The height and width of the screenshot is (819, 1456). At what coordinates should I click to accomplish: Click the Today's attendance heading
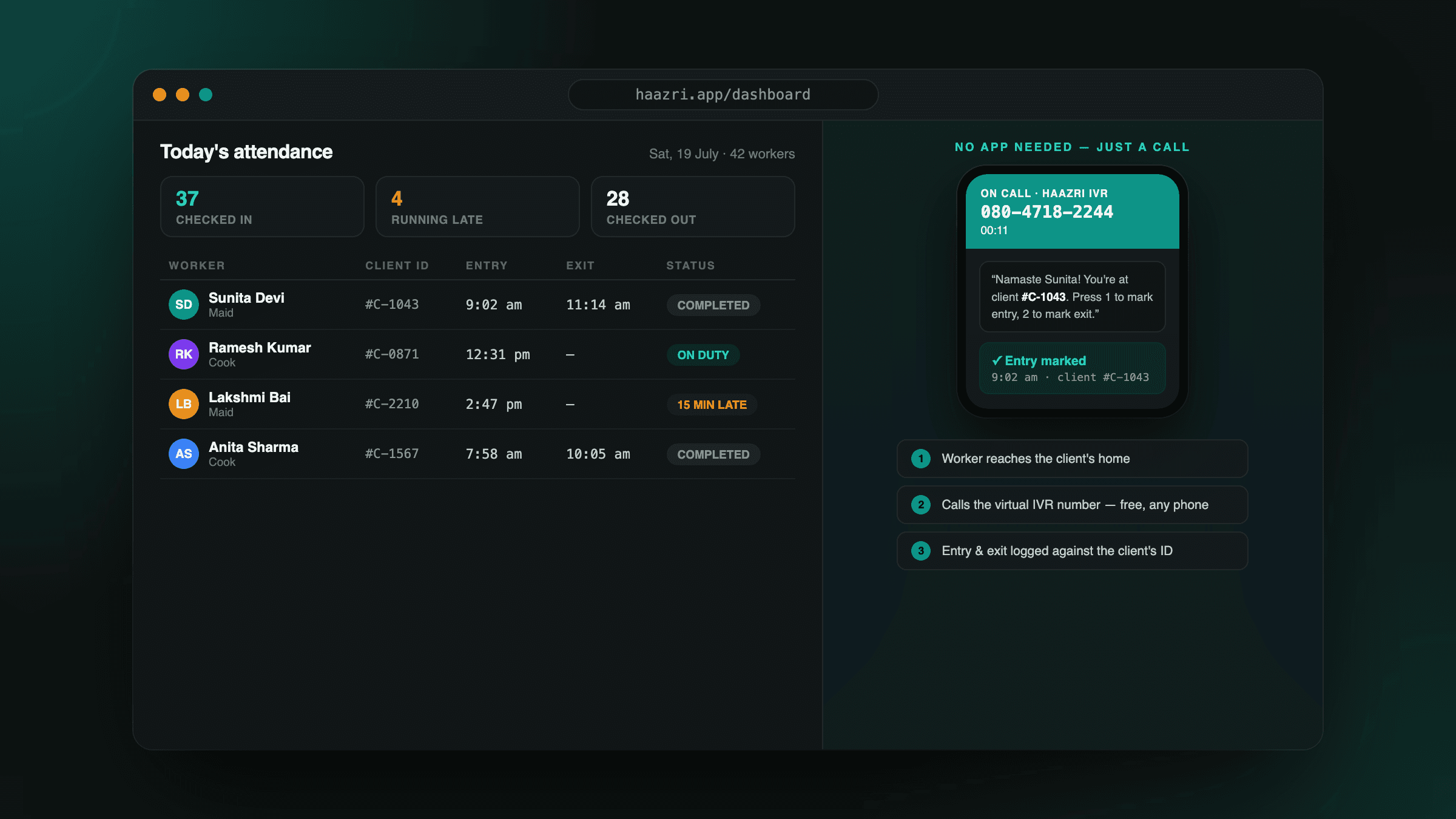[x=246, y=152]
